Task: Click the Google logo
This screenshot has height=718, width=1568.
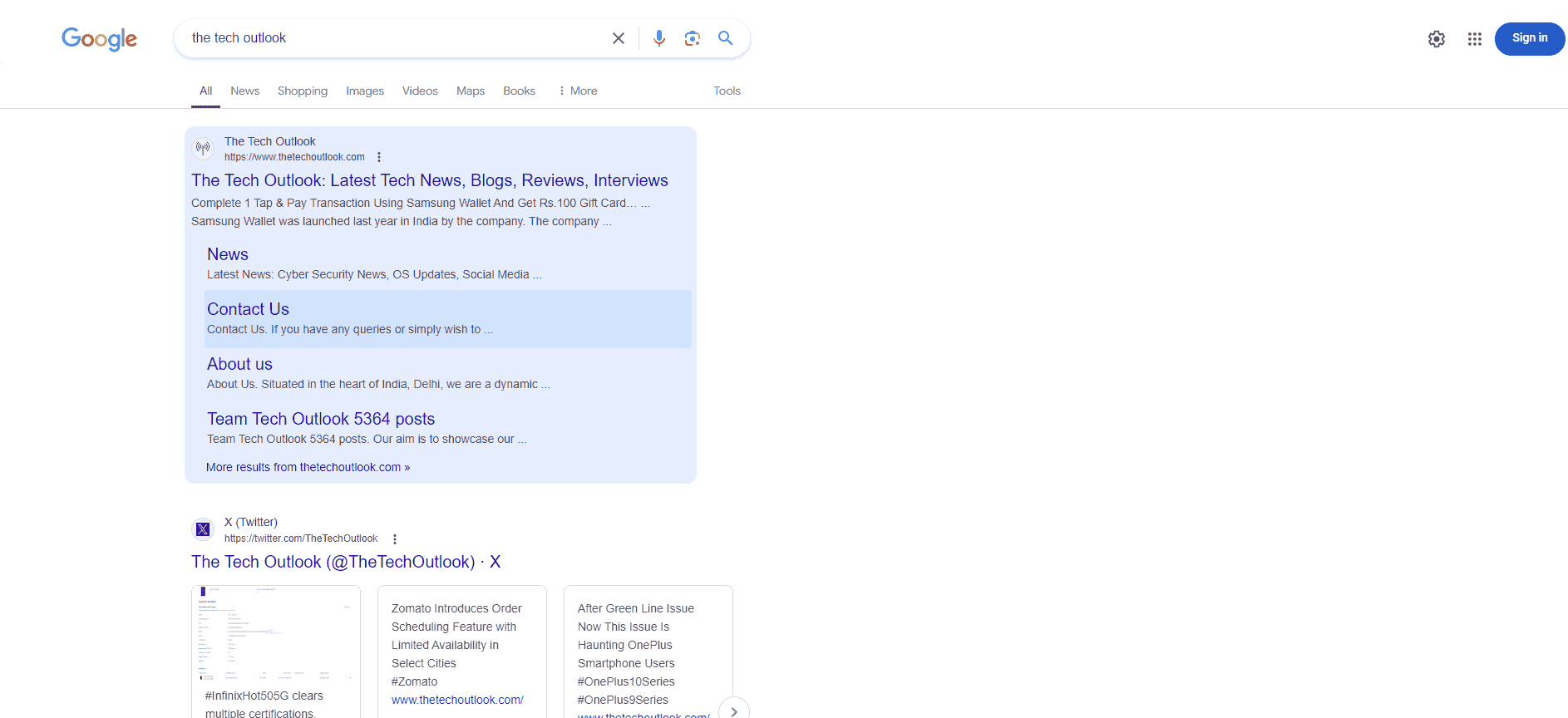Action: (x=99, y=39)
